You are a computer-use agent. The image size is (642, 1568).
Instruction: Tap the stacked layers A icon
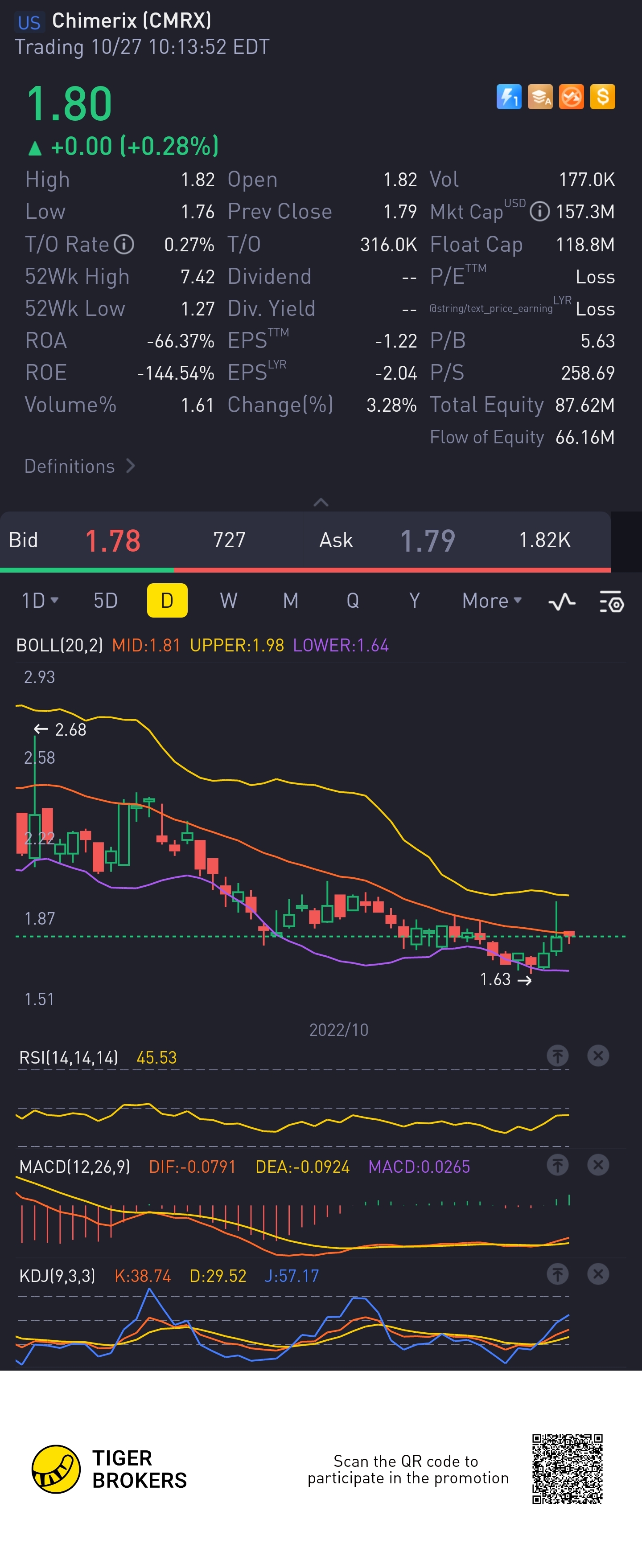[x=539, y=97]
